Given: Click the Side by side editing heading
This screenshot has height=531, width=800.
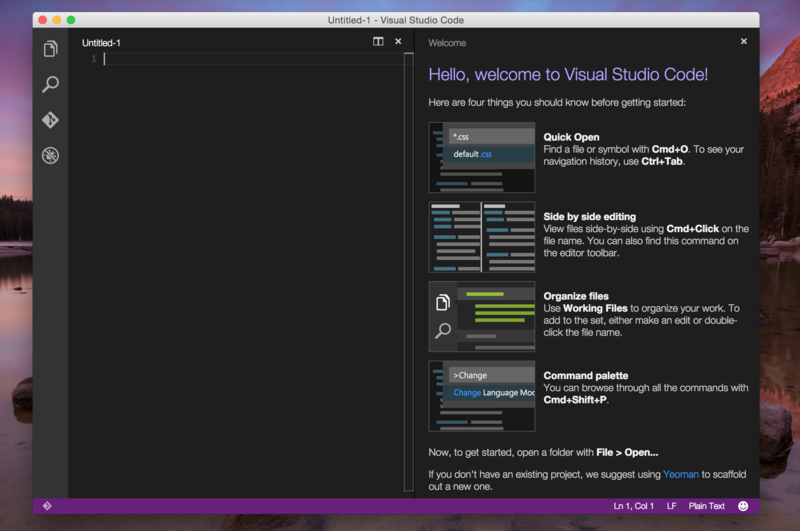Looking at the screenshot, I should pyautogui.click(x=589, y=217).
